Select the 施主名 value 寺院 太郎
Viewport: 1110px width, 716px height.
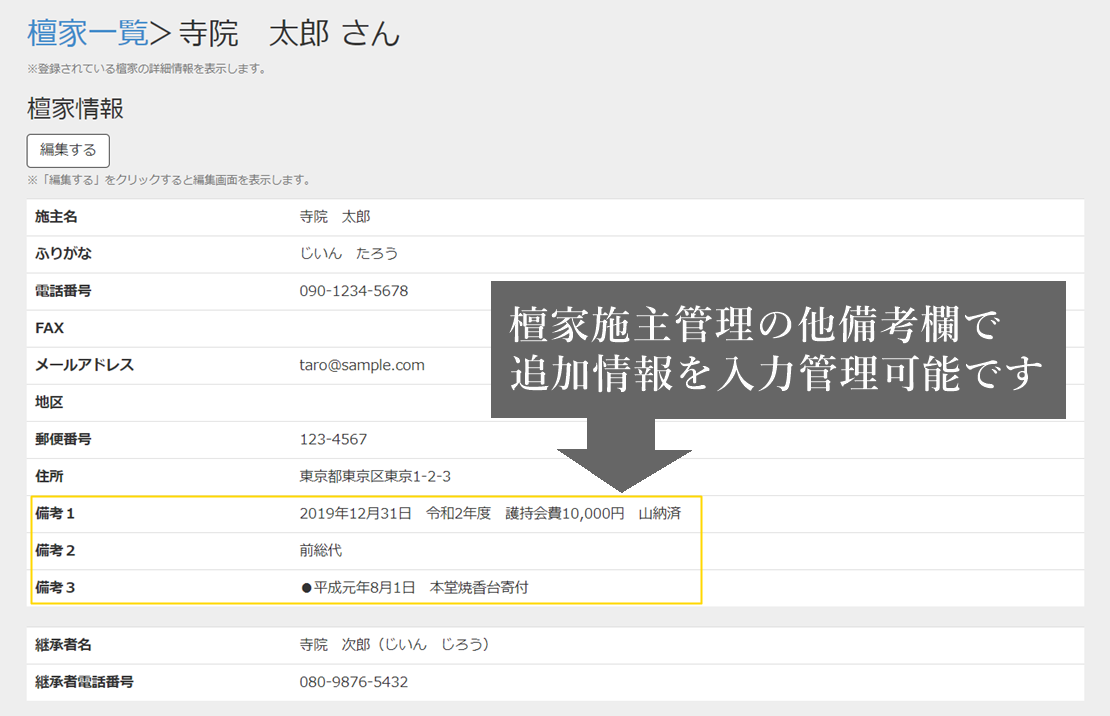tap(335, 217)
